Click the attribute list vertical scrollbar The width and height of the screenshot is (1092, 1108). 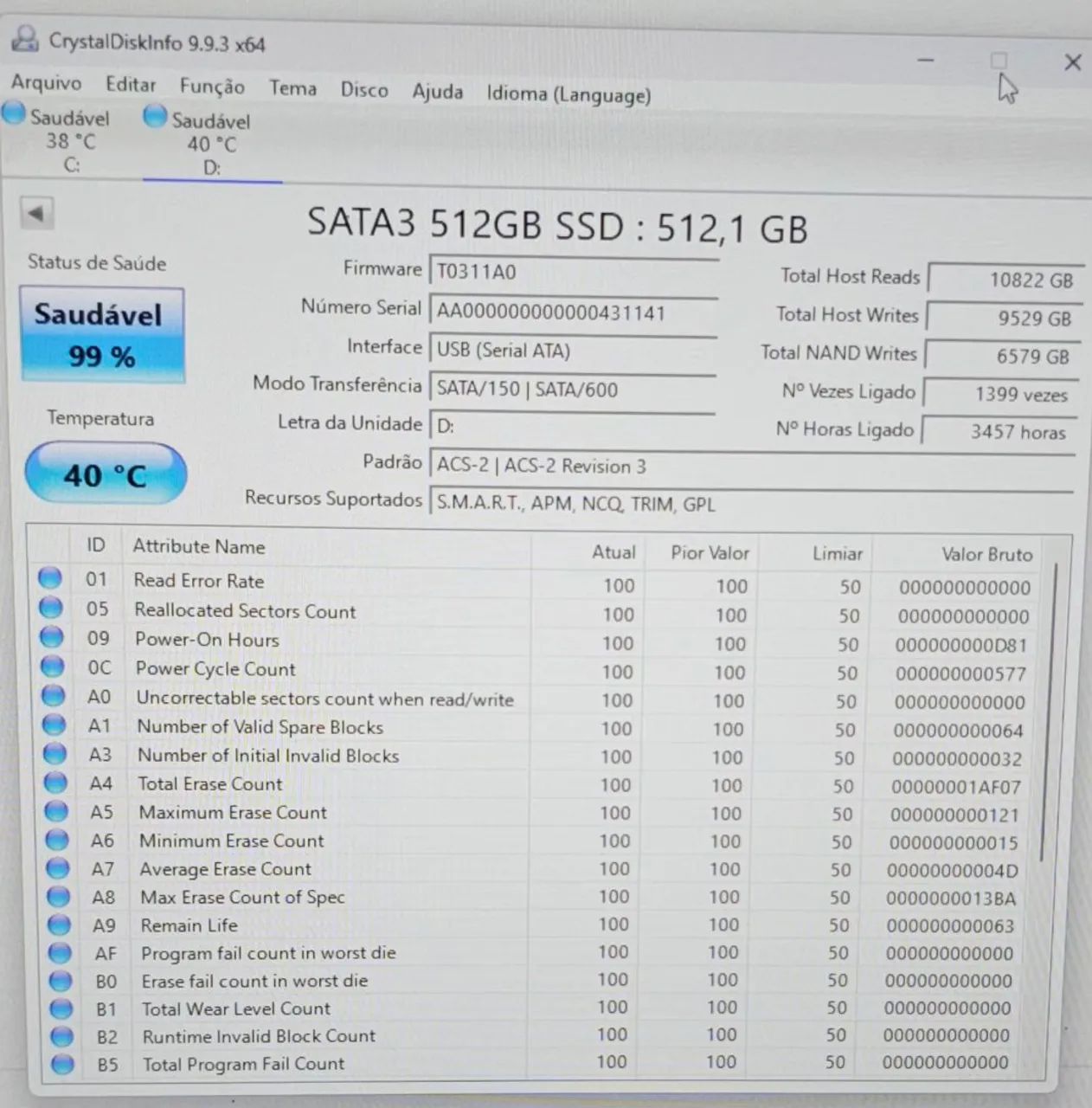click(1050, 710)
